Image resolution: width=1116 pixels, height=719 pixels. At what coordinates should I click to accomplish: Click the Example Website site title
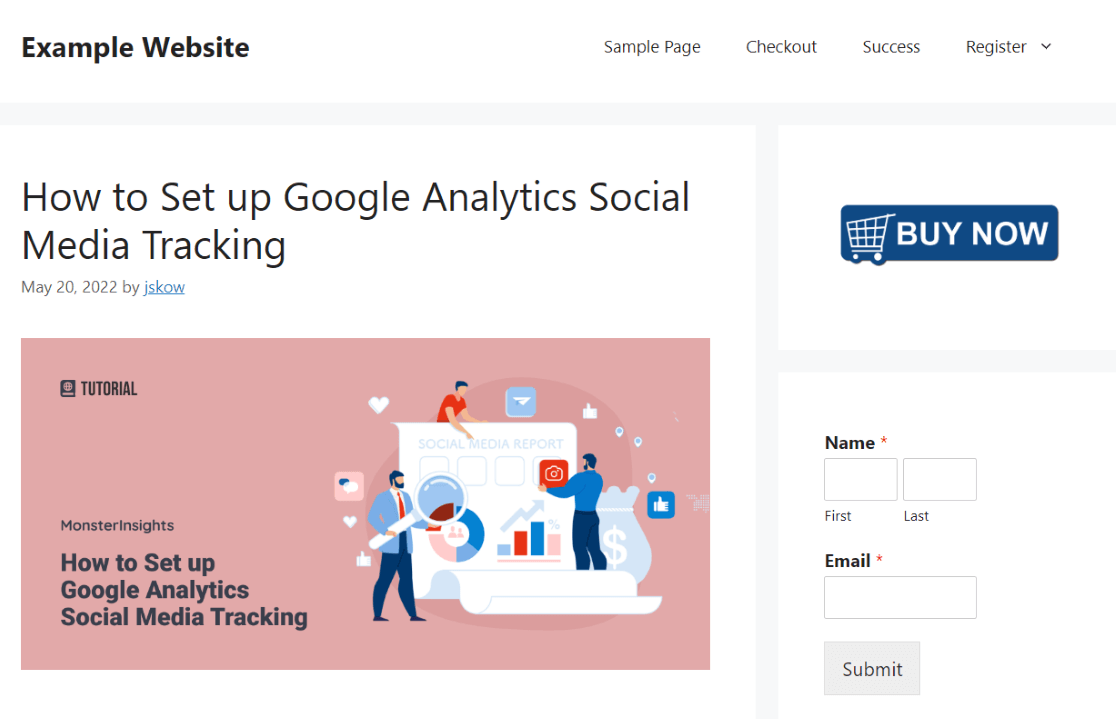click(x=135, y=46)
